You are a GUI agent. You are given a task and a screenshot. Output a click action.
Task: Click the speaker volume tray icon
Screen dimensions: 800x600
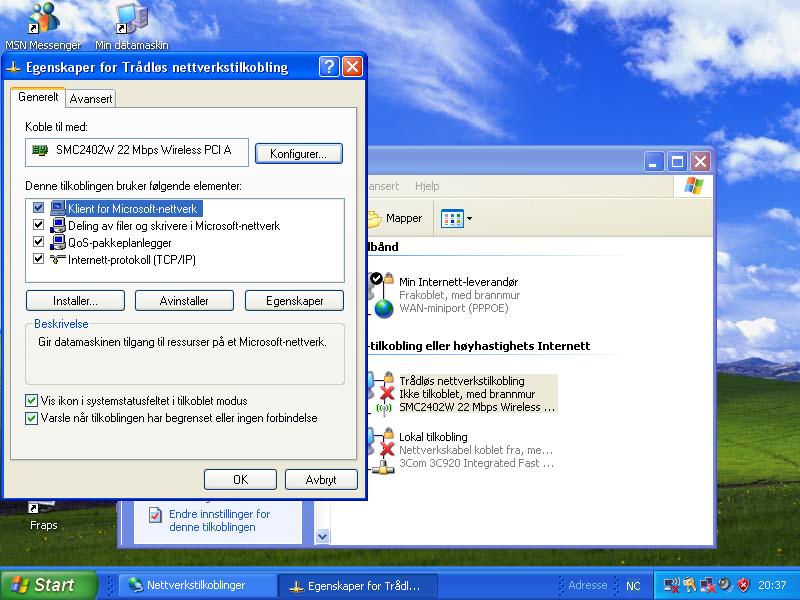725,585
